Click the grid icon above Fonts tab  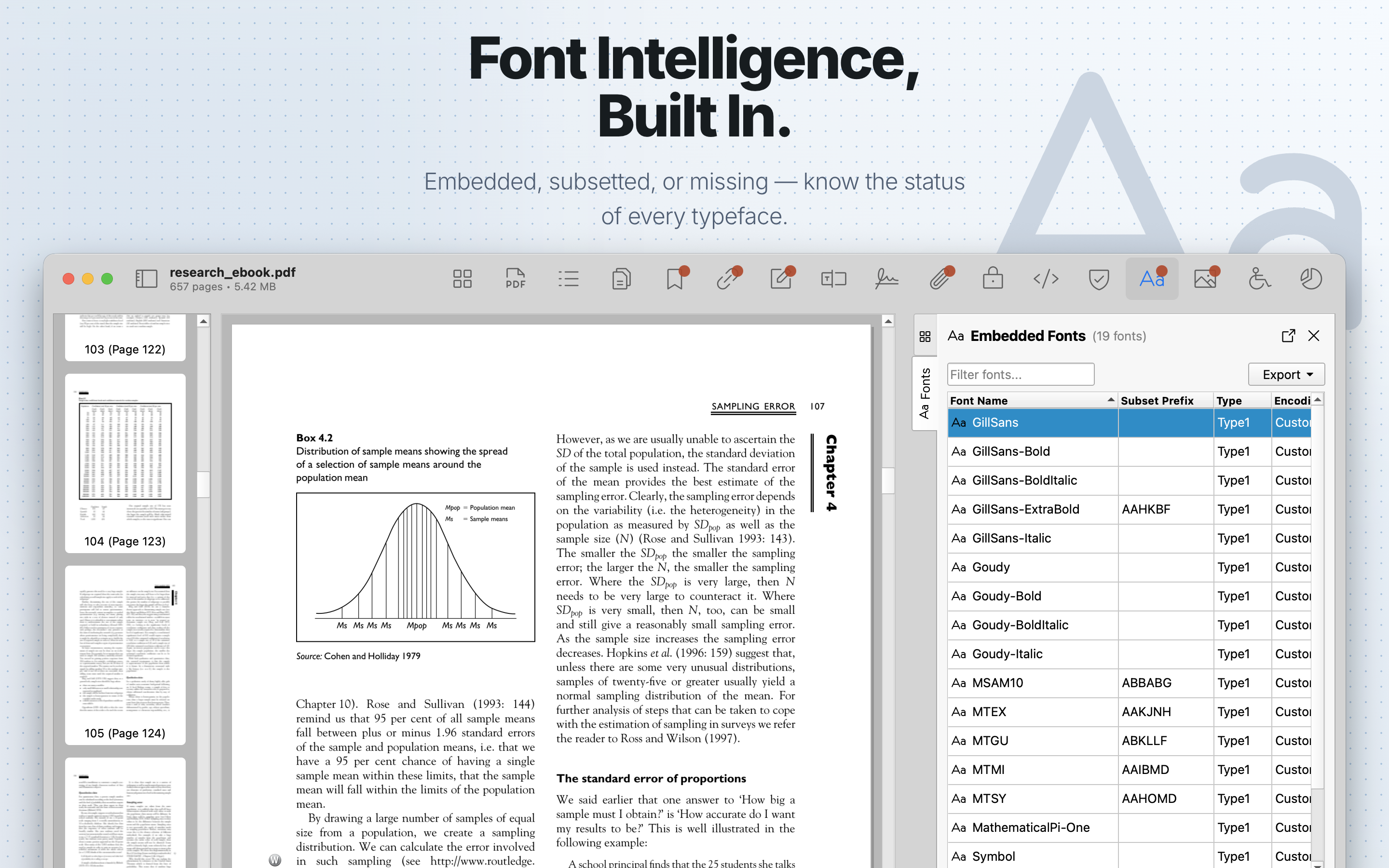tap(925, 337)
